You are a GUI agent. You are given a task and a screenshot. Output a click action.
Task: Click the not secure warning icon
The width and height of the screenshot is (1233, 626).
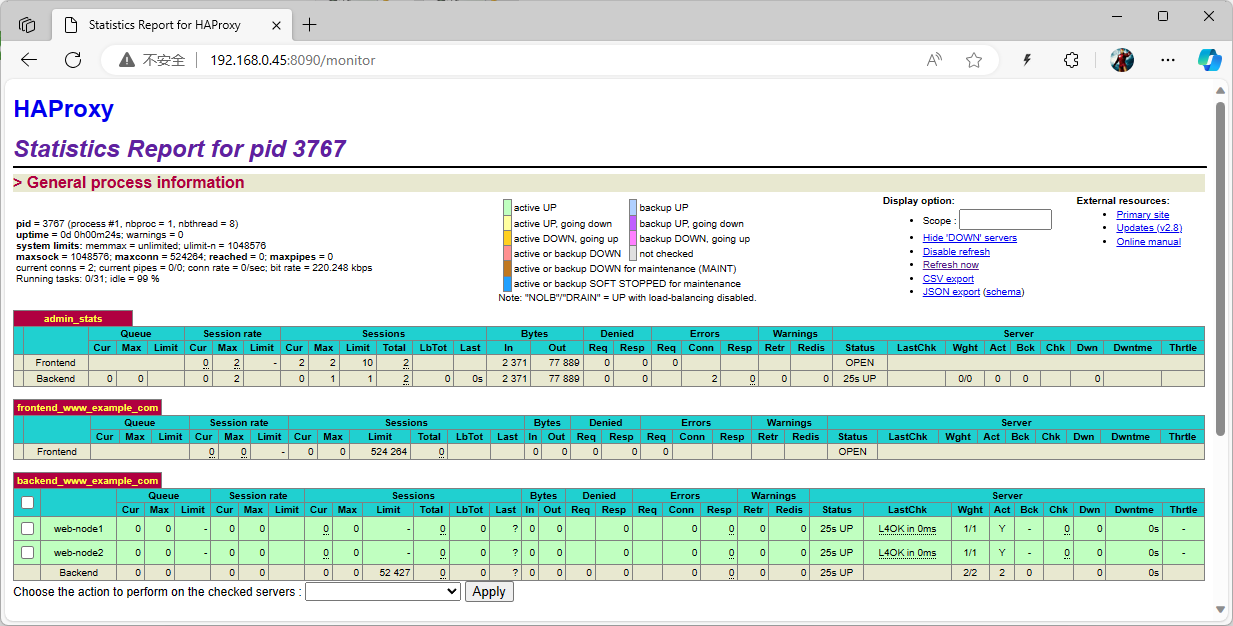[127, 60]
